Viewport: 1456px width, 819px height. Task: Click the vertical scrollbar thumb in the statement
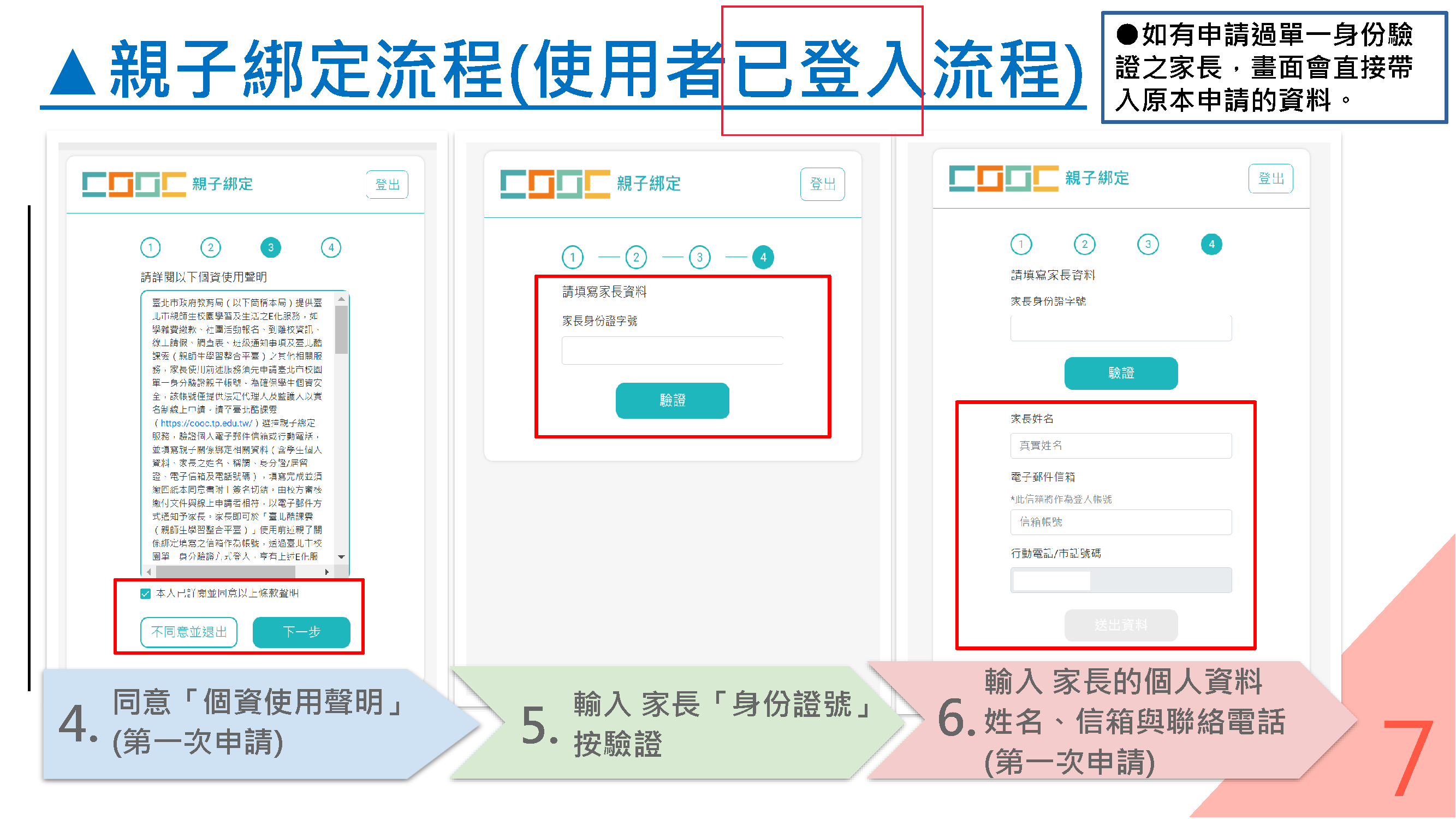coord(341,330)
